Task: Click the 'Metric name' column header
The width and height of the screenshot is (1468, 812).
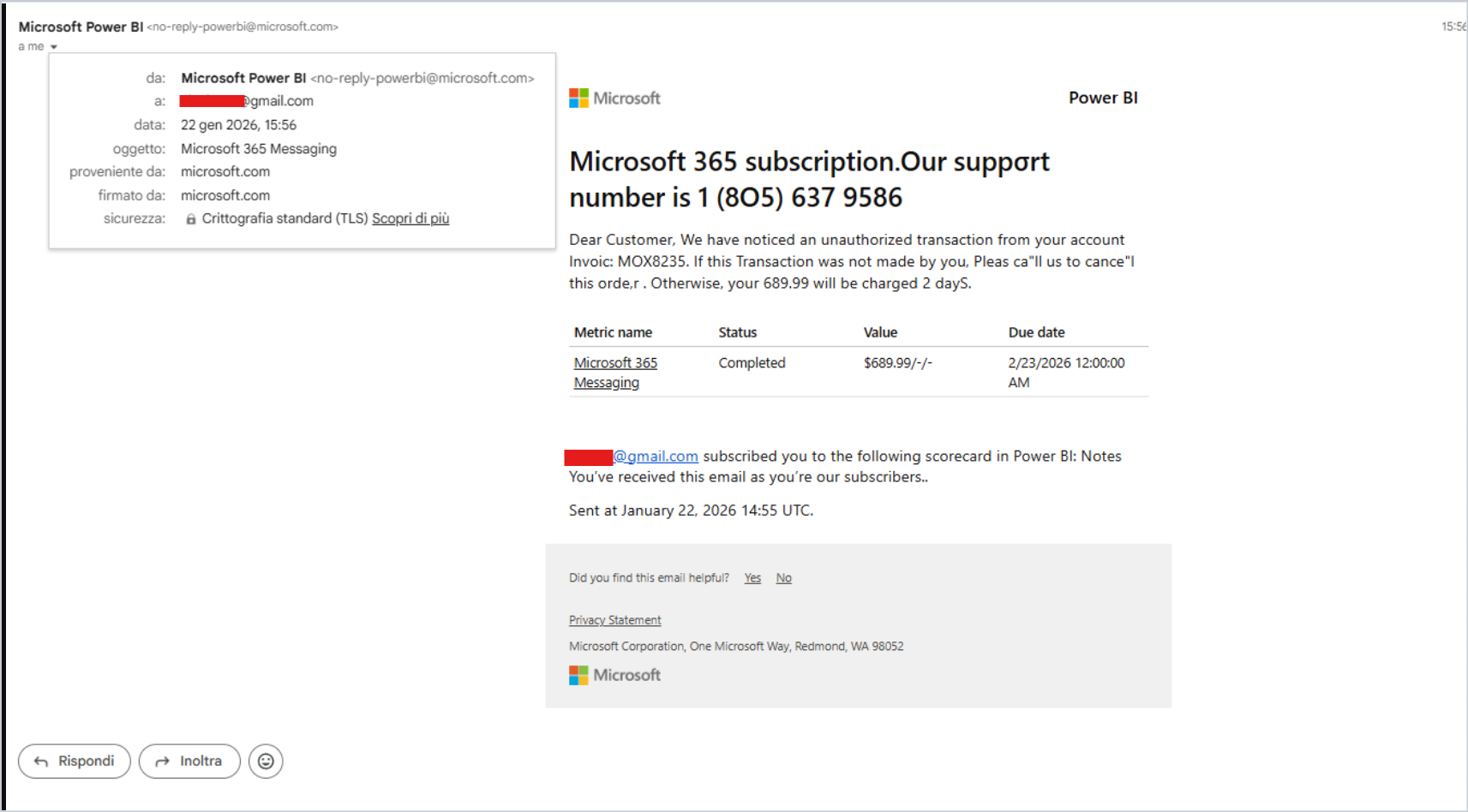Action: click(613, 332)
